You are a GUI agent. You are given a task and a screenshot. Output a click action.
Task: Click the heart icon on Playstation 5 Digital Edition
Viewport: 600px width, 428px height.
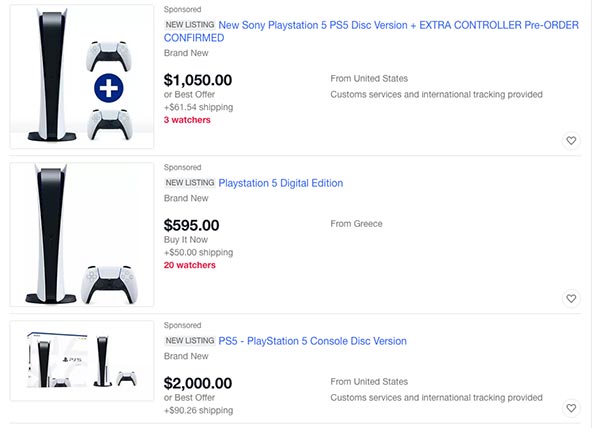click(571, 298)
